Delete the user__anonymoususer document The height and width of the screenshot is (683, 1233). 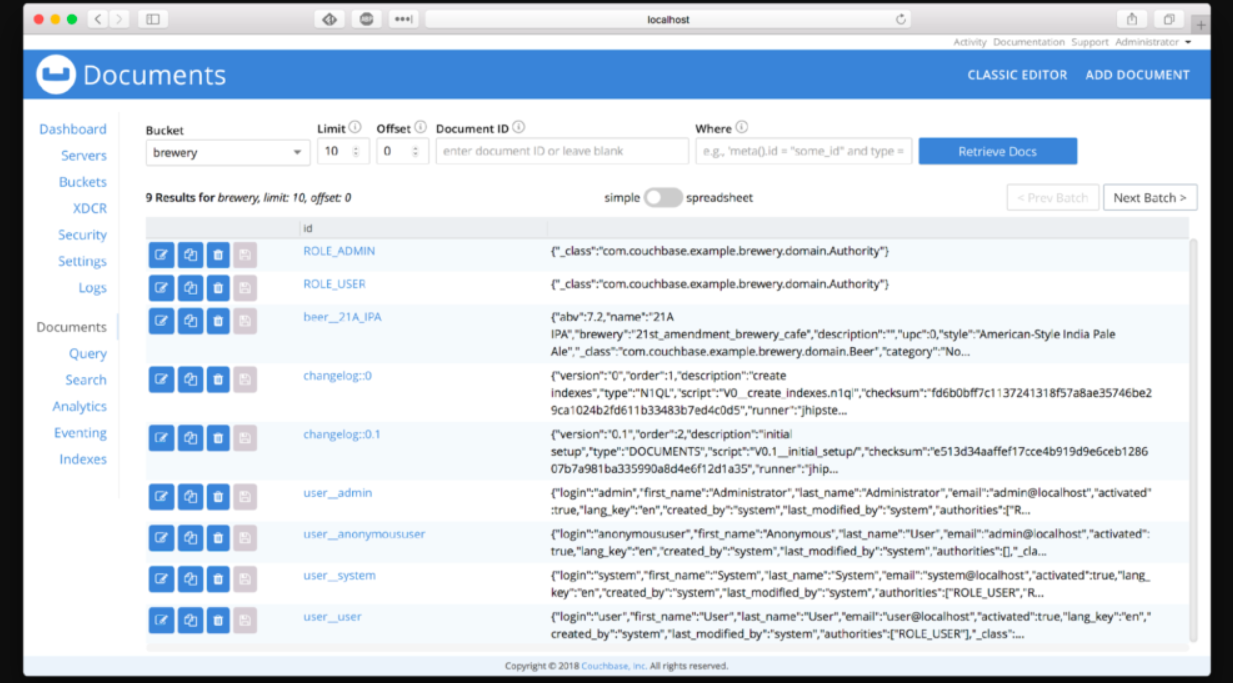[218, 538]
